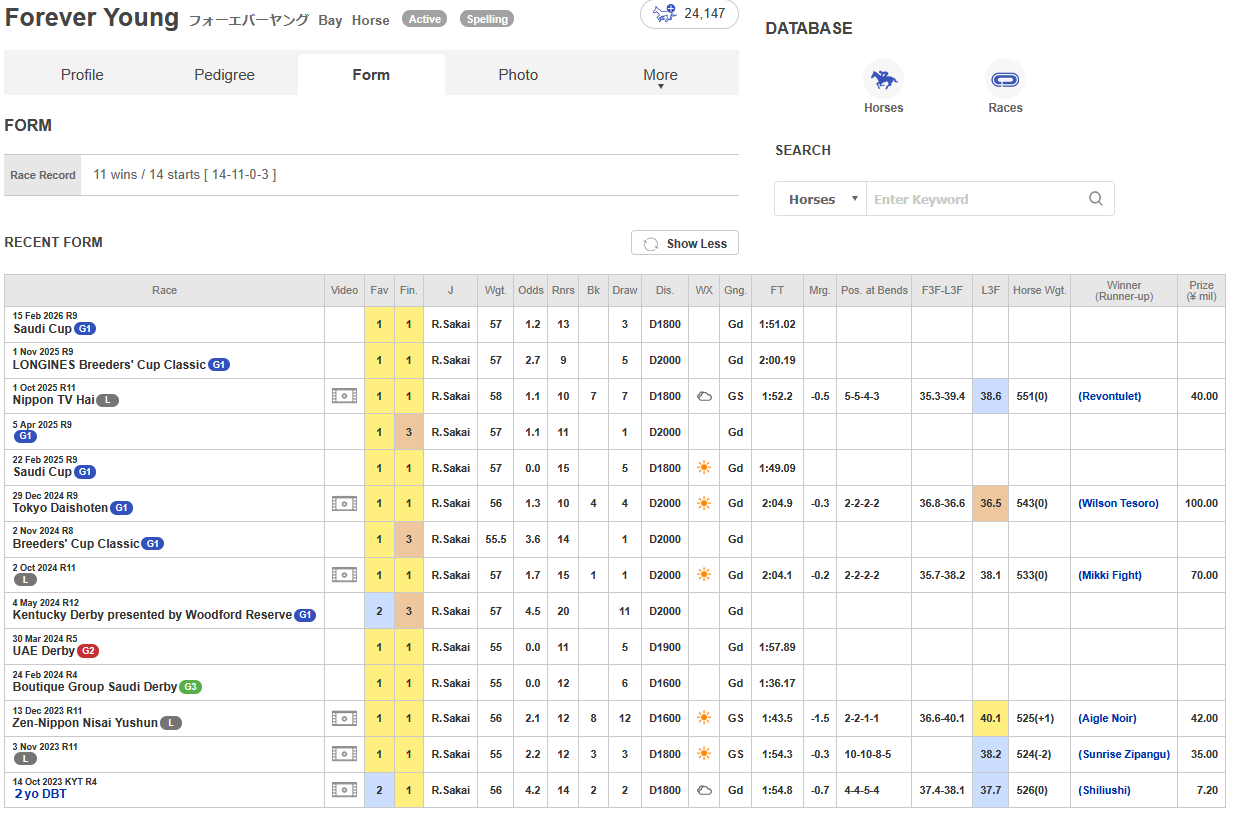Click the Race column header

[x=164, y=290]
